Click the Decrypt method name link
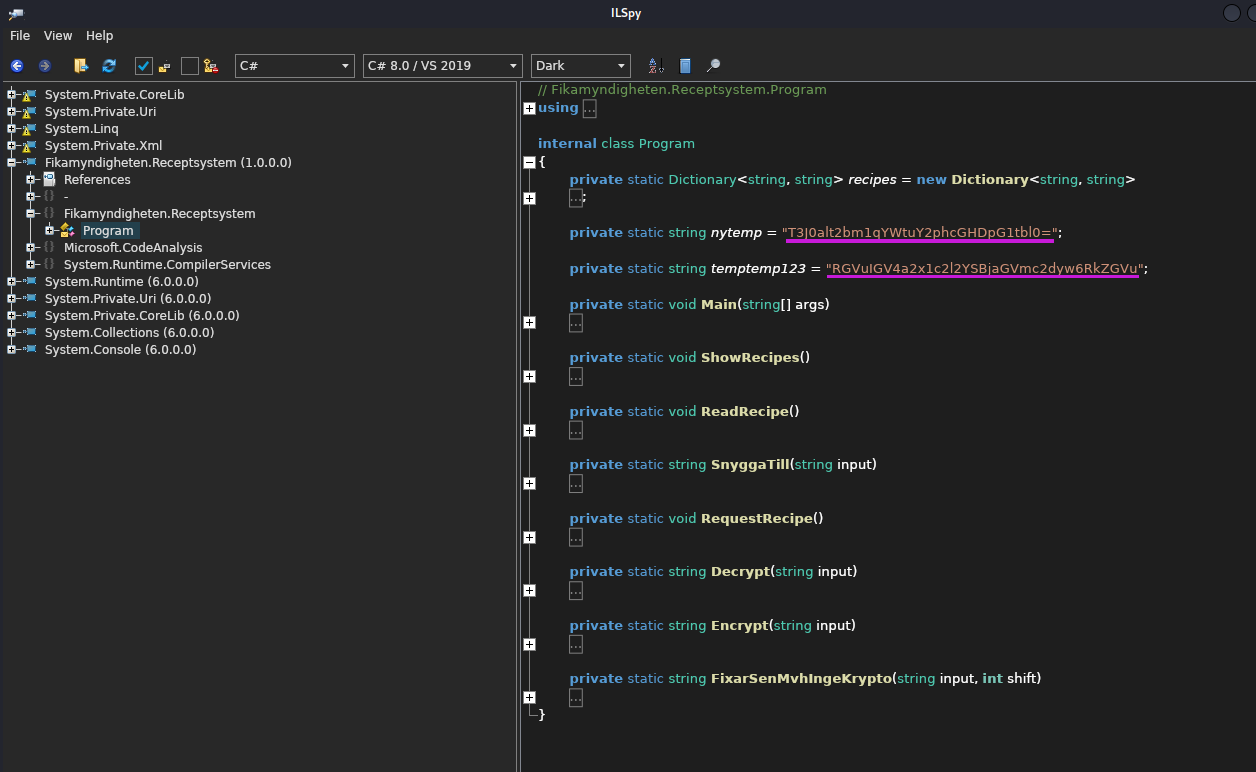The height and width of the screenshot is (772, 1256). [740, 572]
